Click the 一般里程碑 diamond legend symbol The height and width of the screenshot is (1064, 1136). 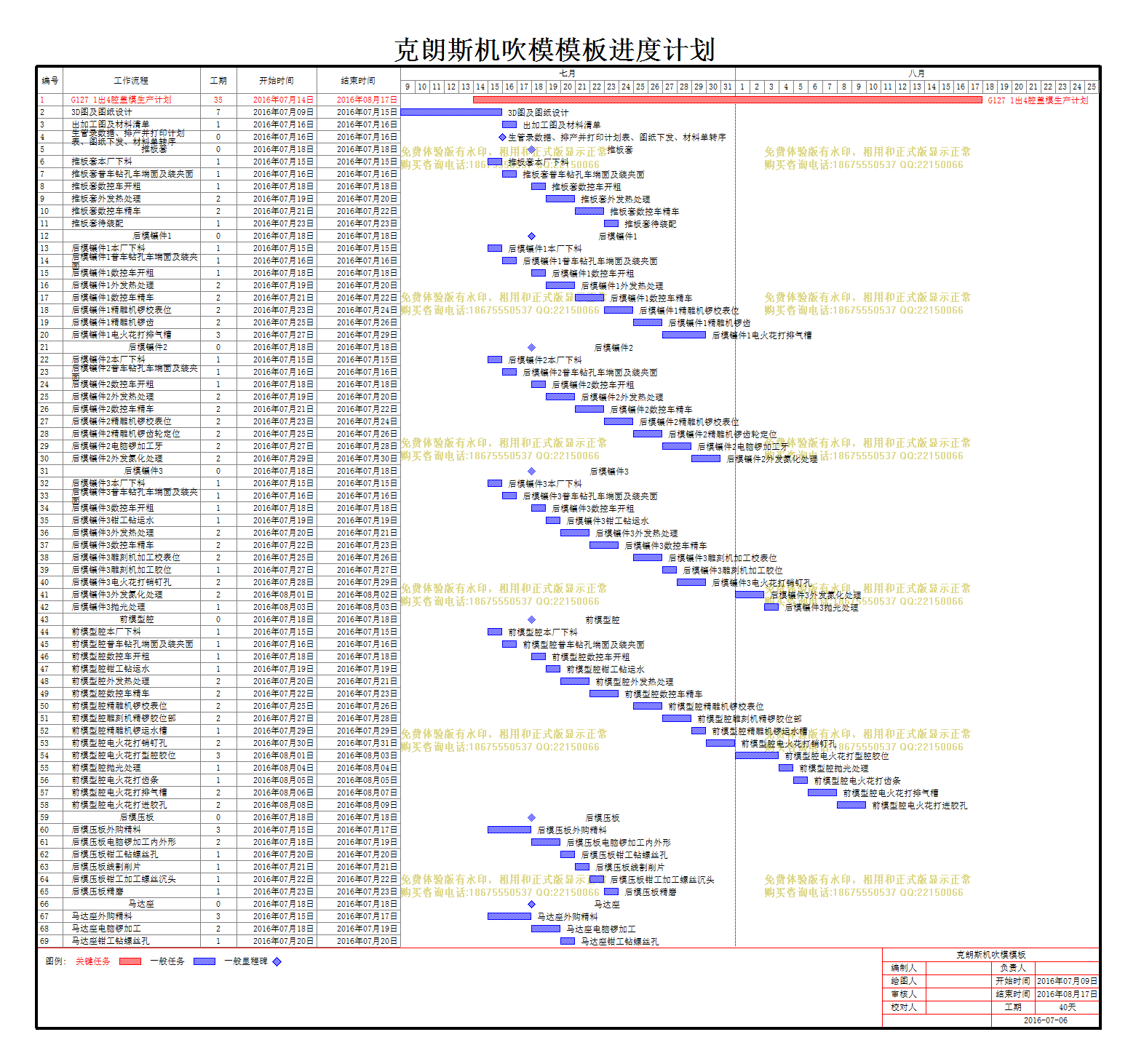(277, 961)
